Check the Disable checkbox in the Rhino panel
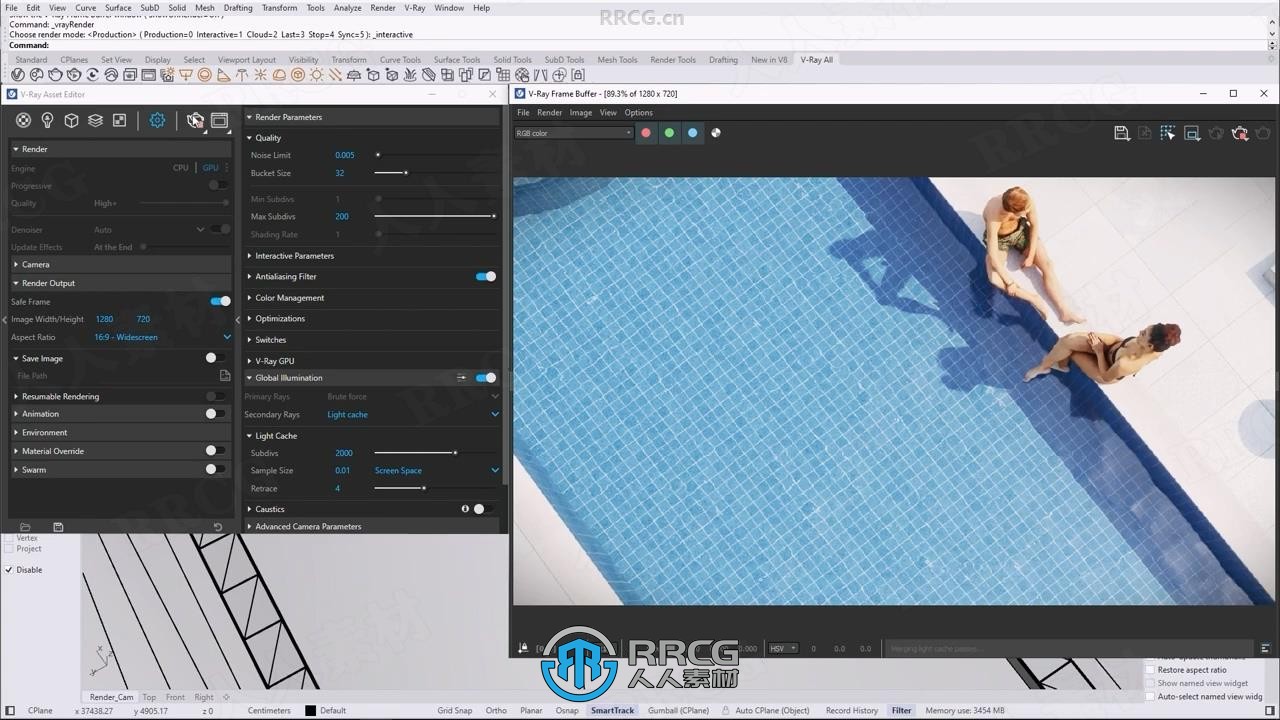Screen dimensions: 1280x720 tap(9, 570)
